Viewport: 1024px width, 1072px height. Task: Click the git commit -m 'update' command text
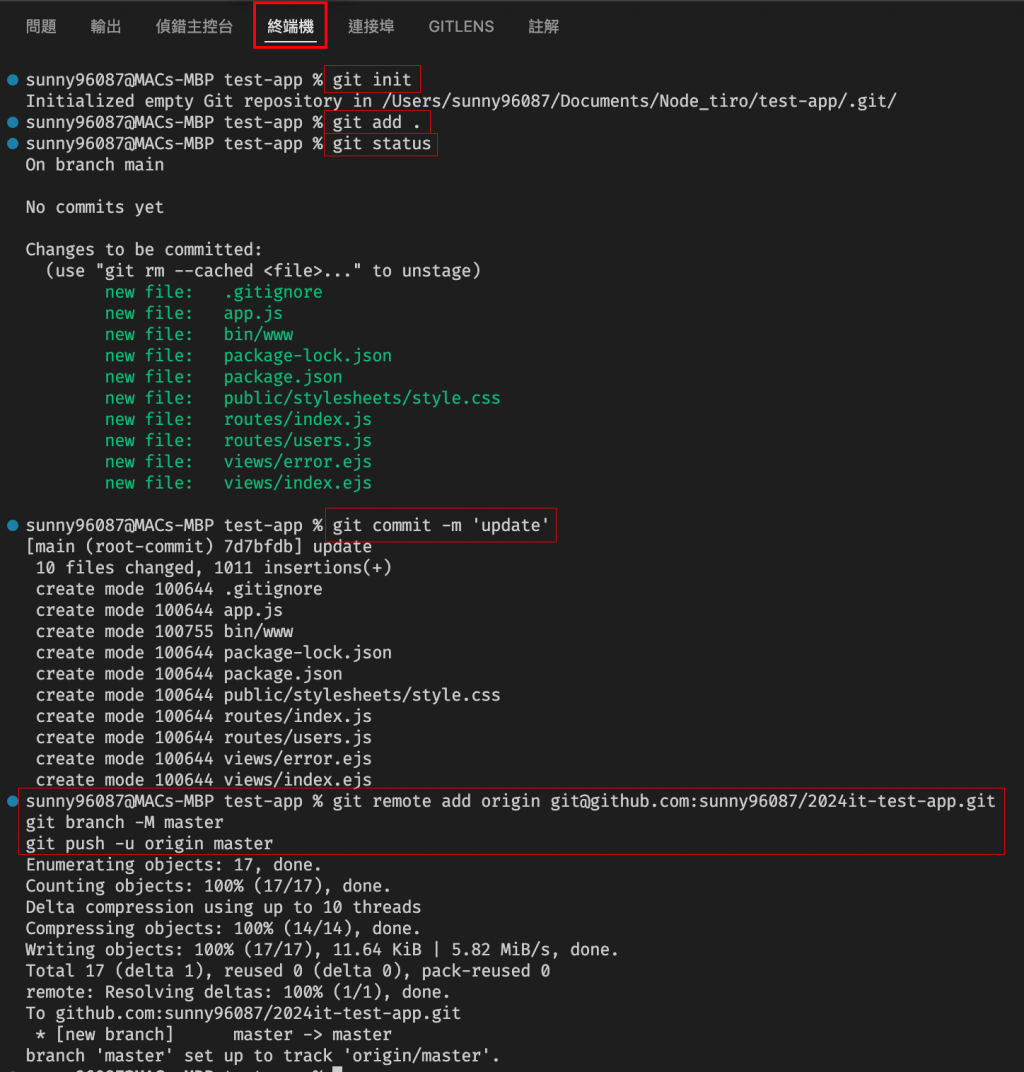click(440, 525)
